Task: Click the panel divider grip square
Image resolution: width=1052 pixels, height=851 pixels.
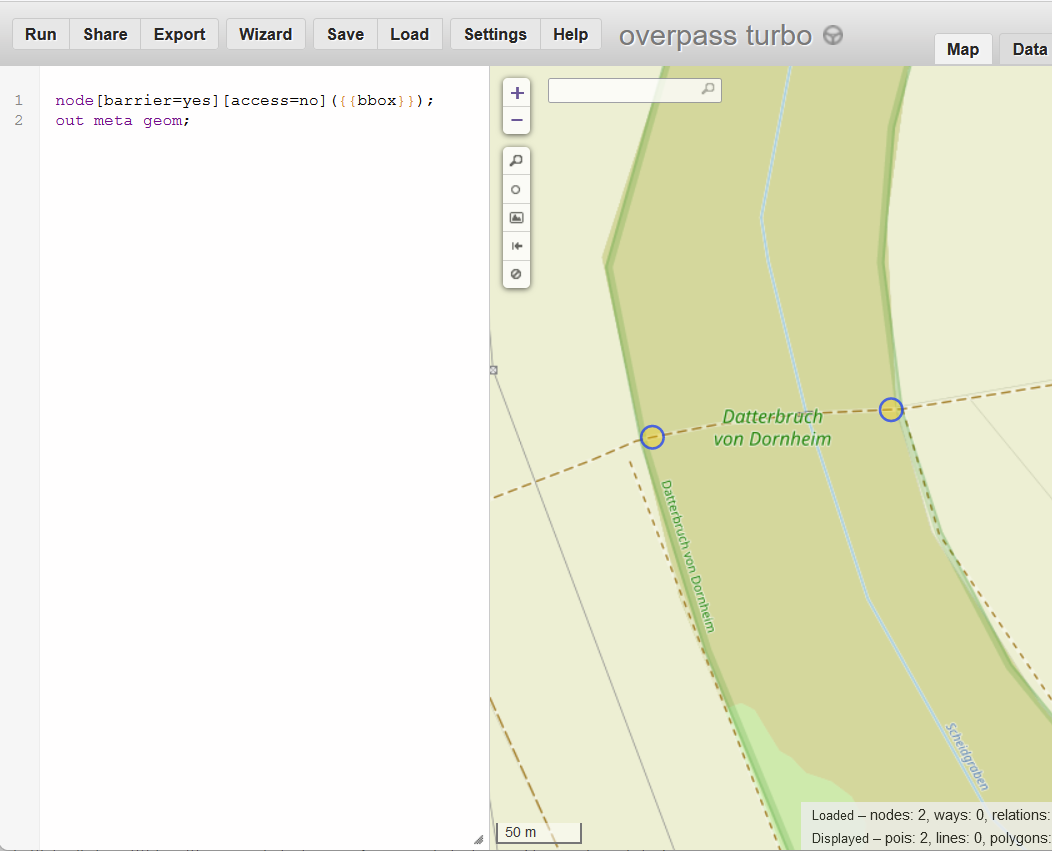Action: 493,370
